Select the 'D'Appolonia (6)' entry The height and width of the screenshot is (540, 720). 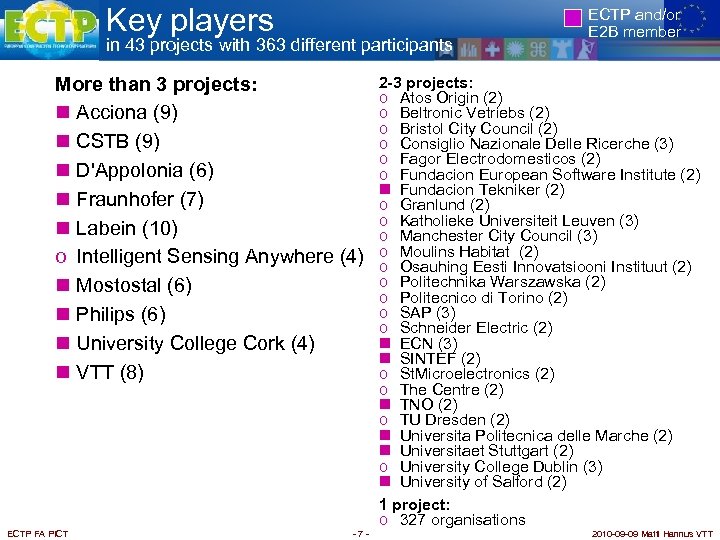point(145,170)
